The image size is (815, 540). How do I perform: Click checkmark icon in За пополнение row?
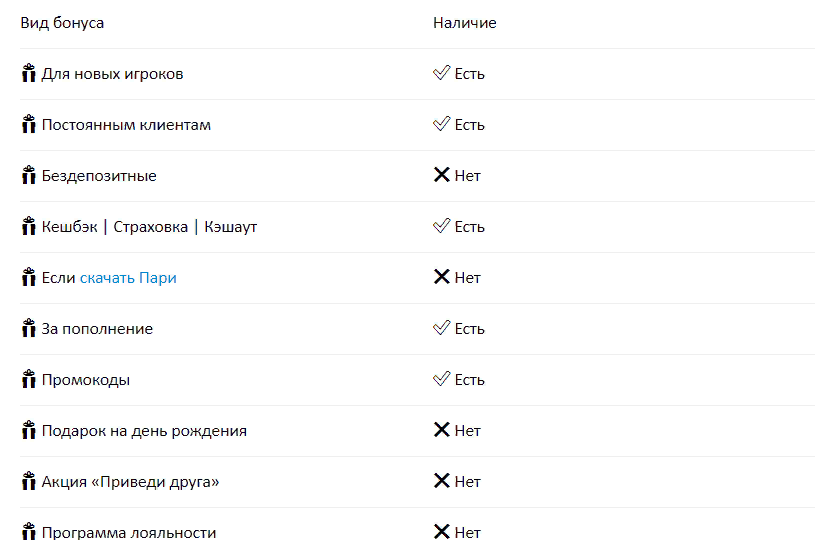pos(441,327)
